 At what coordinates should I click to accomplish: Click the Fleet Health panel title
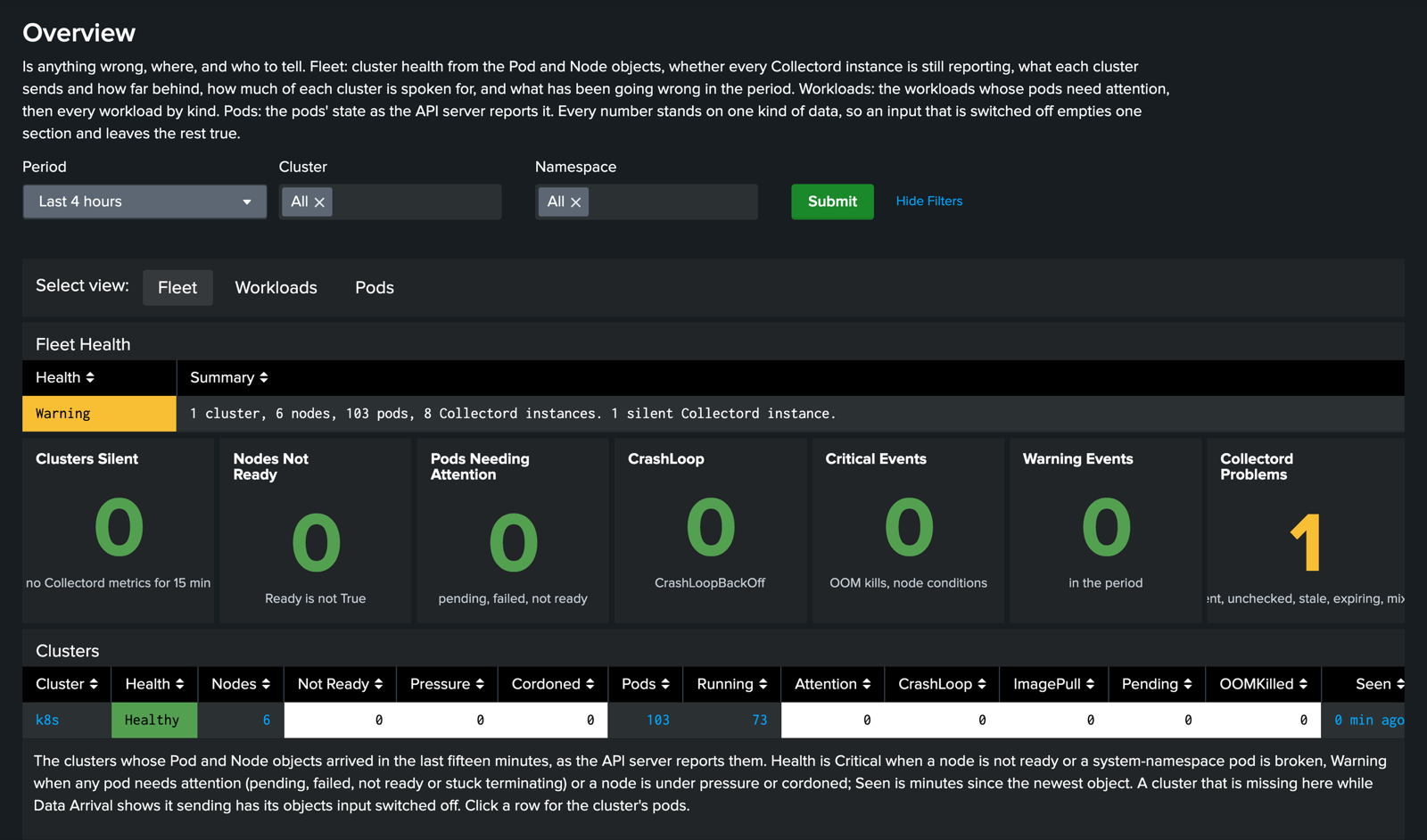pos(83,344)
